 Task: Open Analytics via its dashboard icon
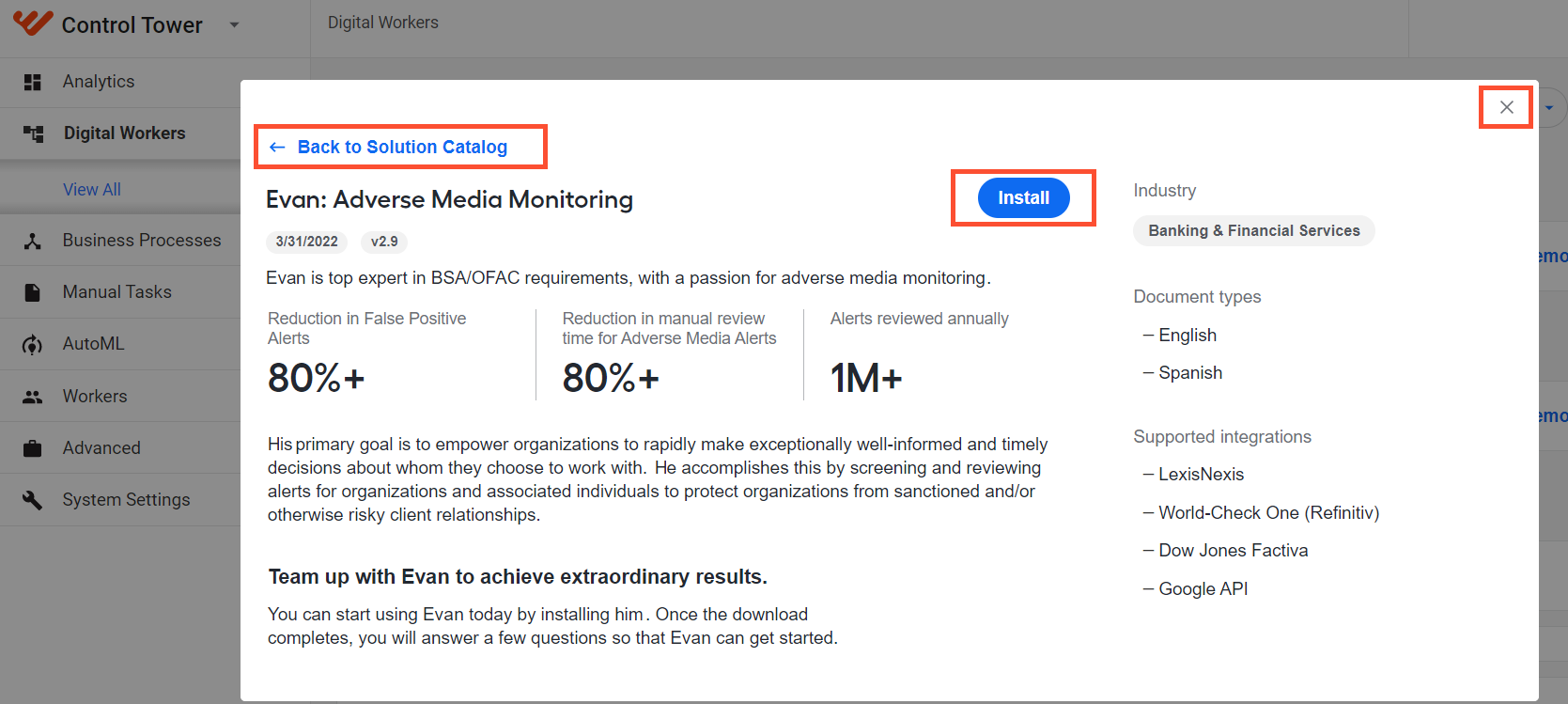[x=33, y=82]
